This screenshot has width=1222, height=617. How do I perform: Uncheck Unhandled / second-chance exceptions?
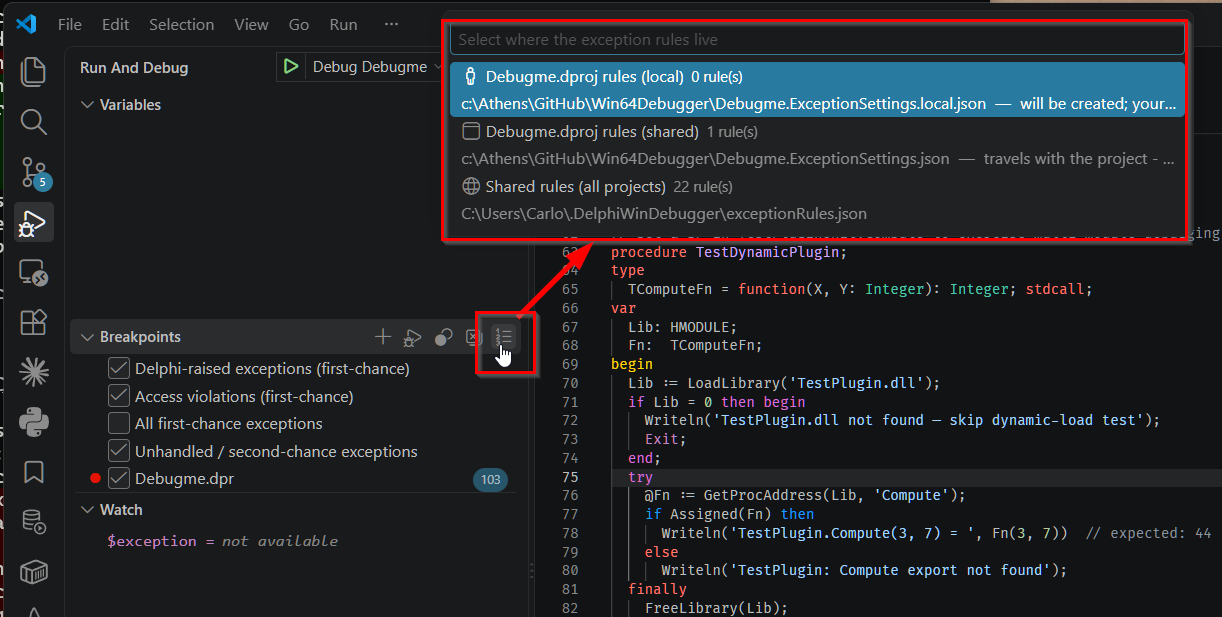point(118,451)
